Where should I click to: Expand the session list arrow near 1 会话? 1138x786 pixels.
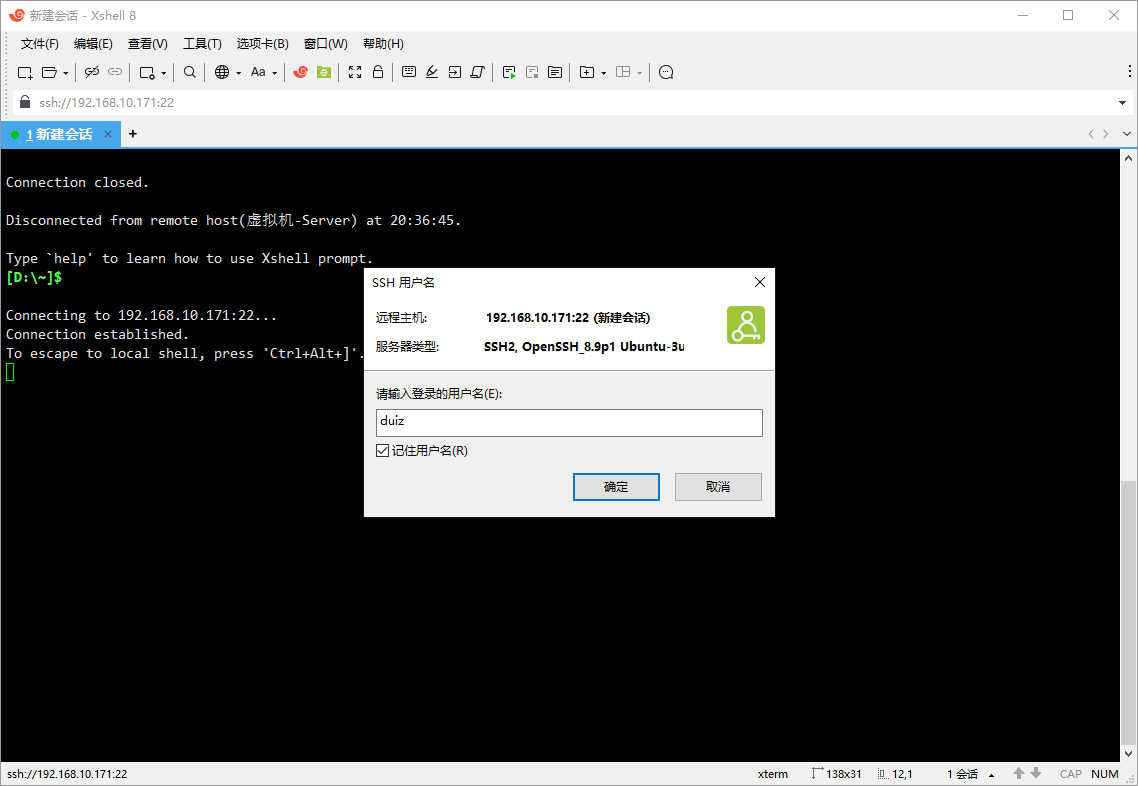(990, 773)
